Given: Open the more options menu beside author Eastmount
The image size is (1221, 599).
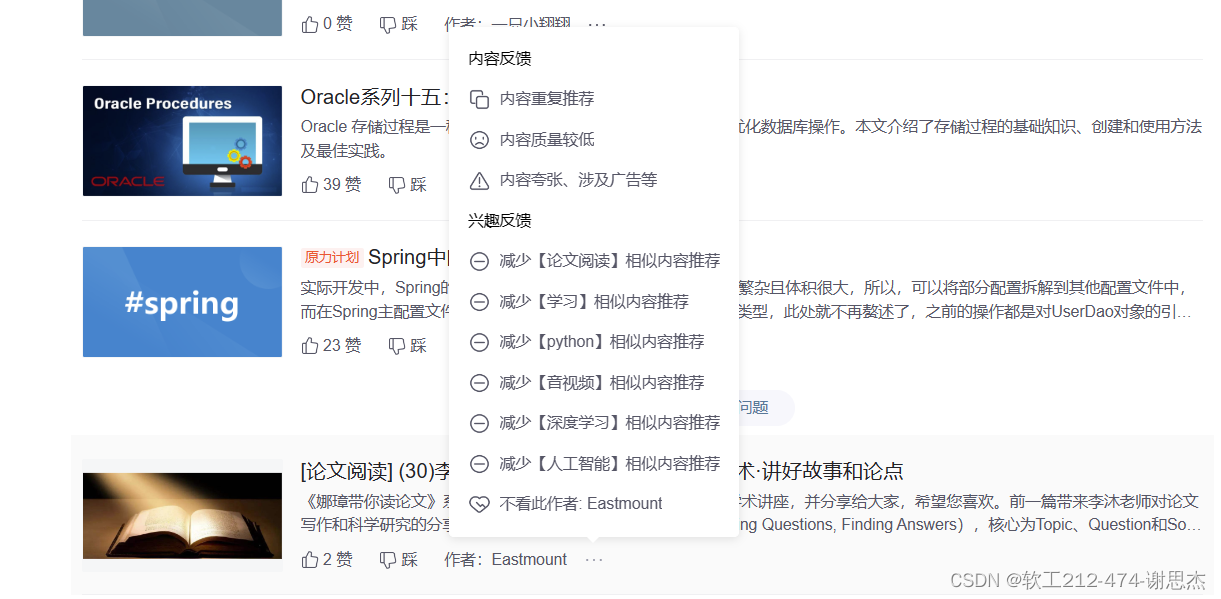Looking at the screenshot, I should pos(594,560).
